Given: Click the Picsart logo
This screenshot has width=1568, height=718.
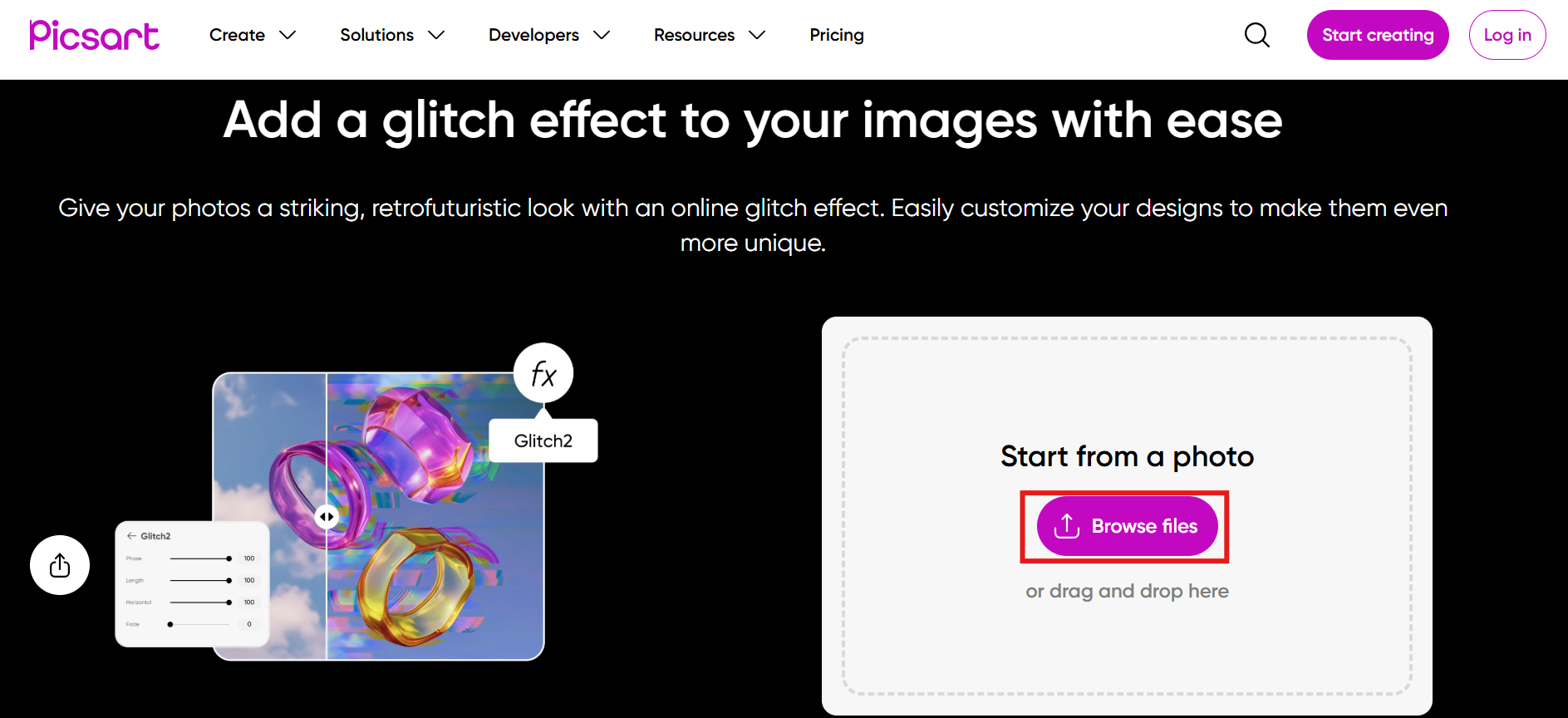Looking at the screenshot, I should click(x=94, y=35).
